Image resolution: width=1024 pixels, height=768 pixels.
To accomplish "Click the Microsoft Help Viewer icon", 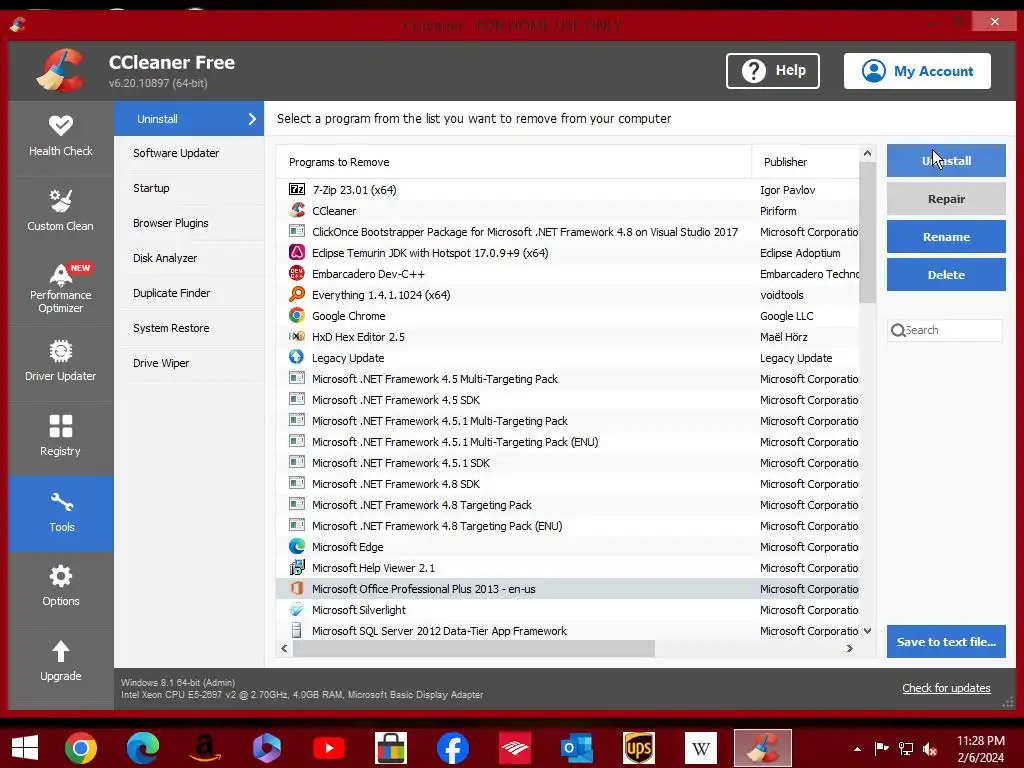I will pyautogui.click(x=296, y=568).
